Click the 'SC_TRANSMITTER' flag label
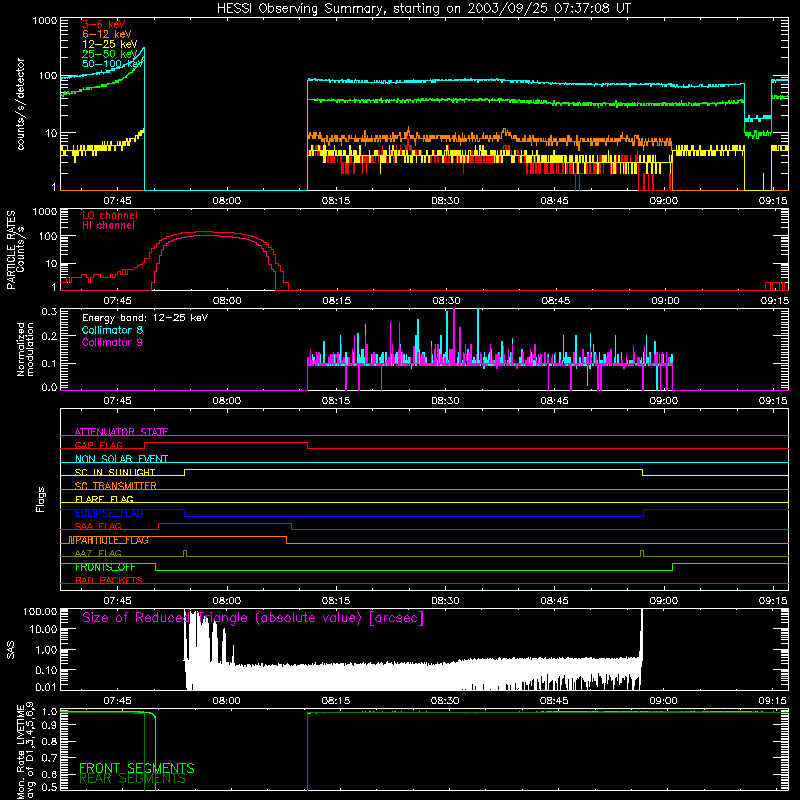 (116, 486)
